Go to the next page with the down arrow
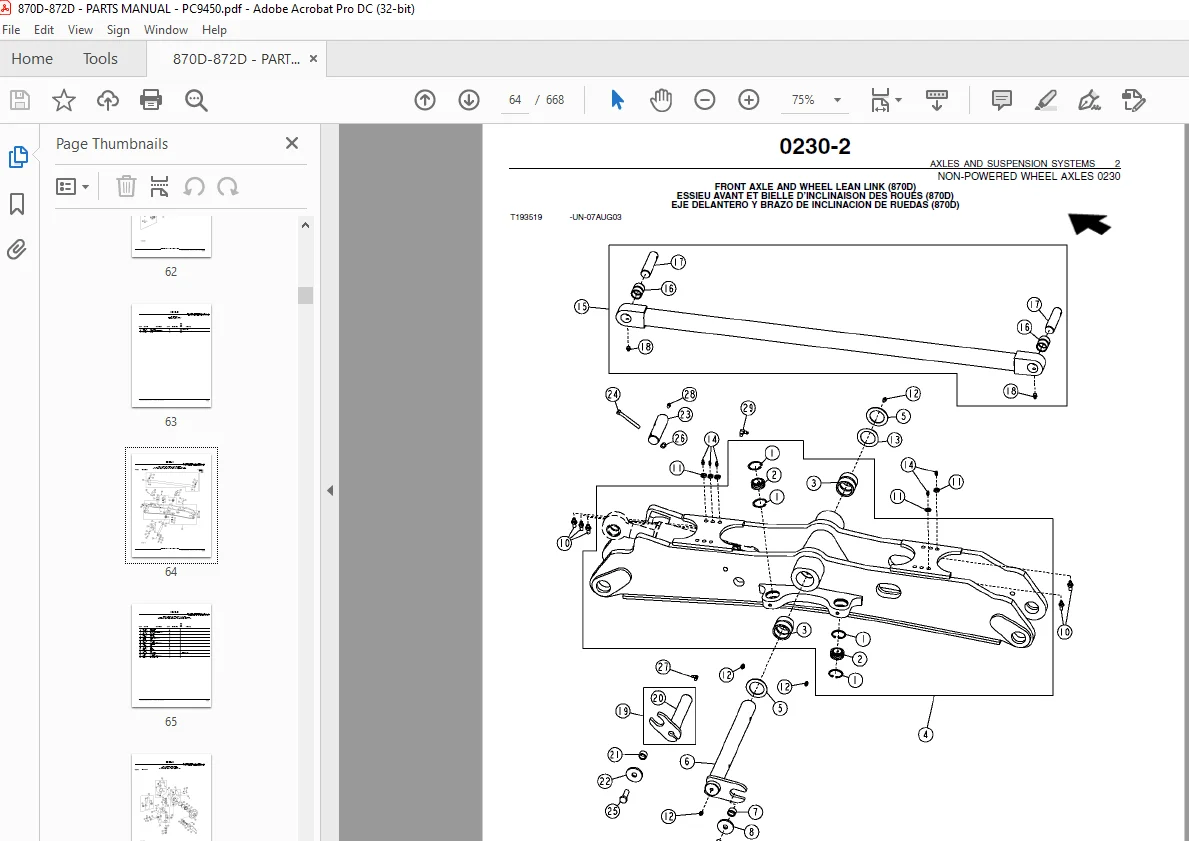 (469, 100)
